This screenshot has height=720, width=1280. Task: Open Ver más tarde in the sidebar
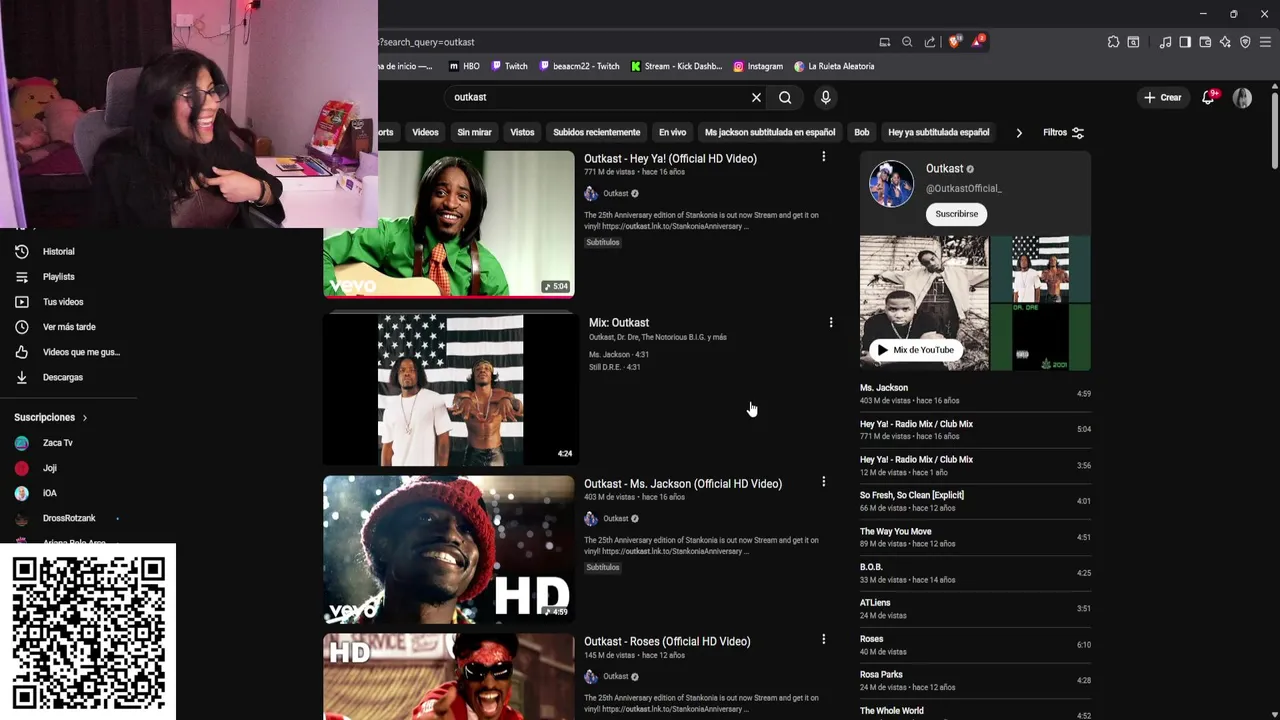[x=68, y=327]
